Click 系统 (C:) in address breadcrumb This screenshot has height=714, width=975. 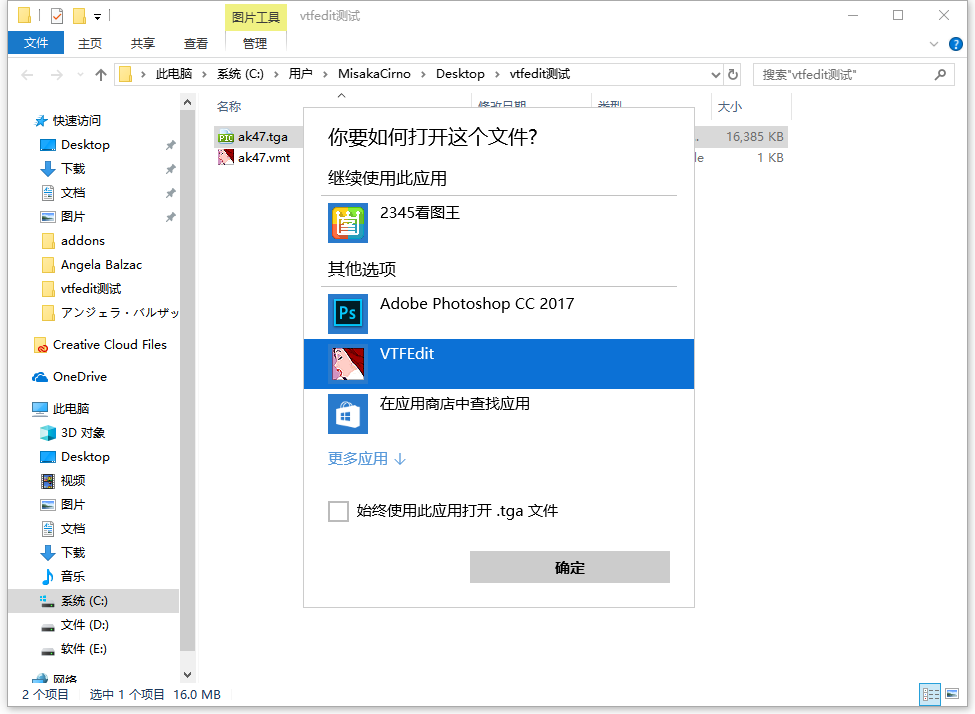(240, 74)
